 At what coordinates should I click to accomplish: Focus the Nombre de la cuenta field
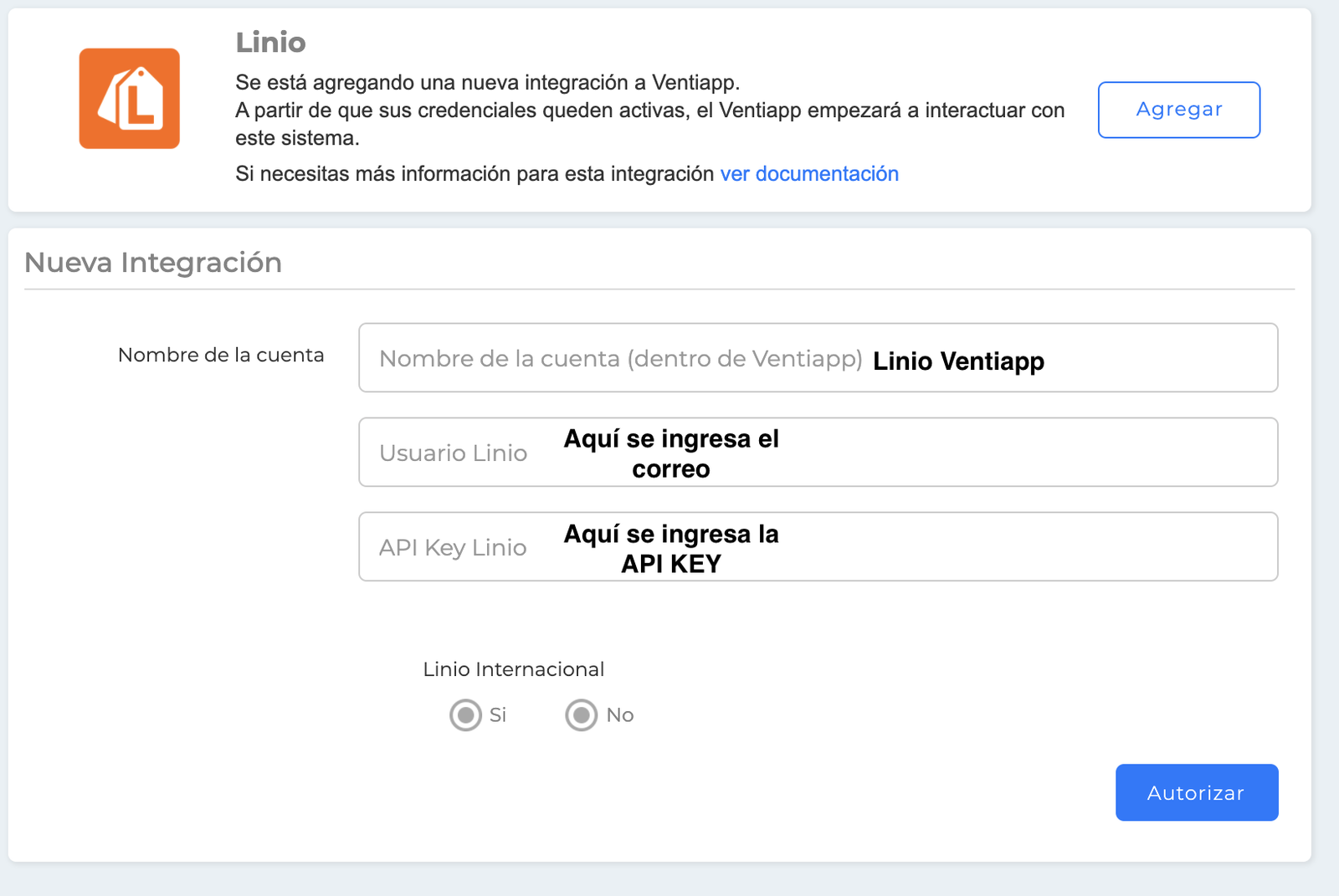(x=818, y=358)
